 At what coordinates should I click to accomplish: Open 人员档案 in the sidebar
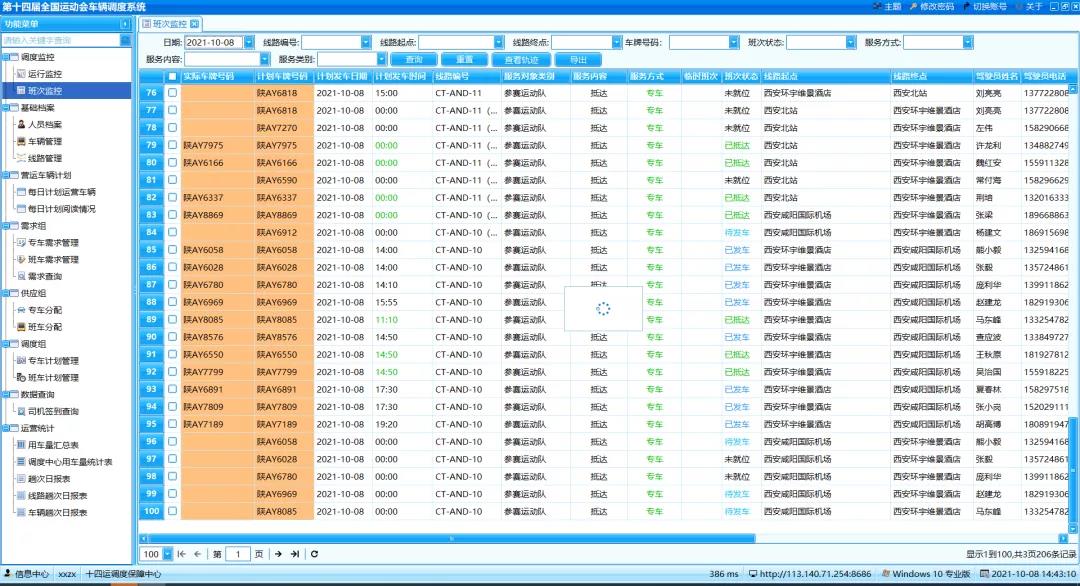click(x=44, y=125)
